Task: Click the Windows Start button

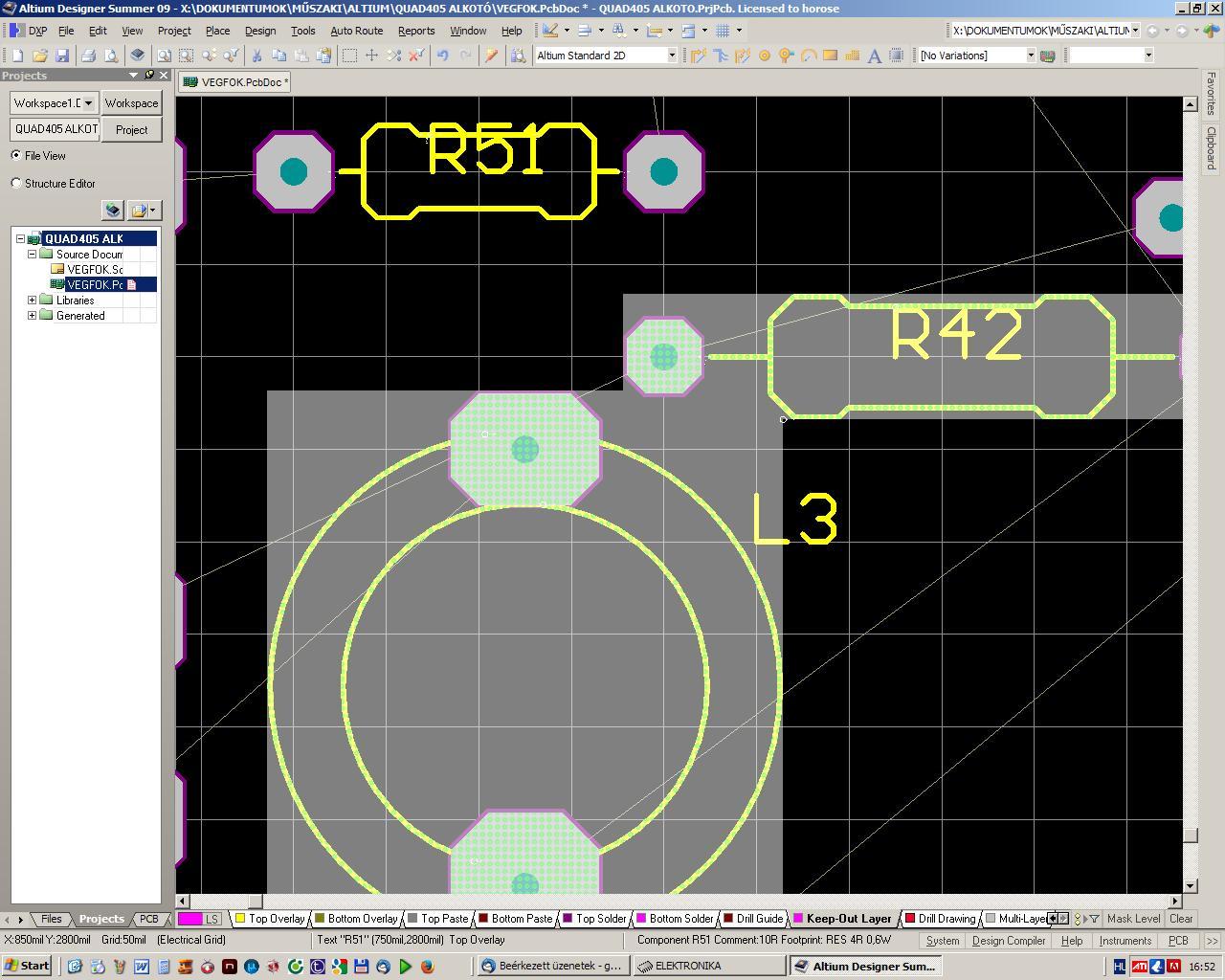Action: click(x=26, y=967)
